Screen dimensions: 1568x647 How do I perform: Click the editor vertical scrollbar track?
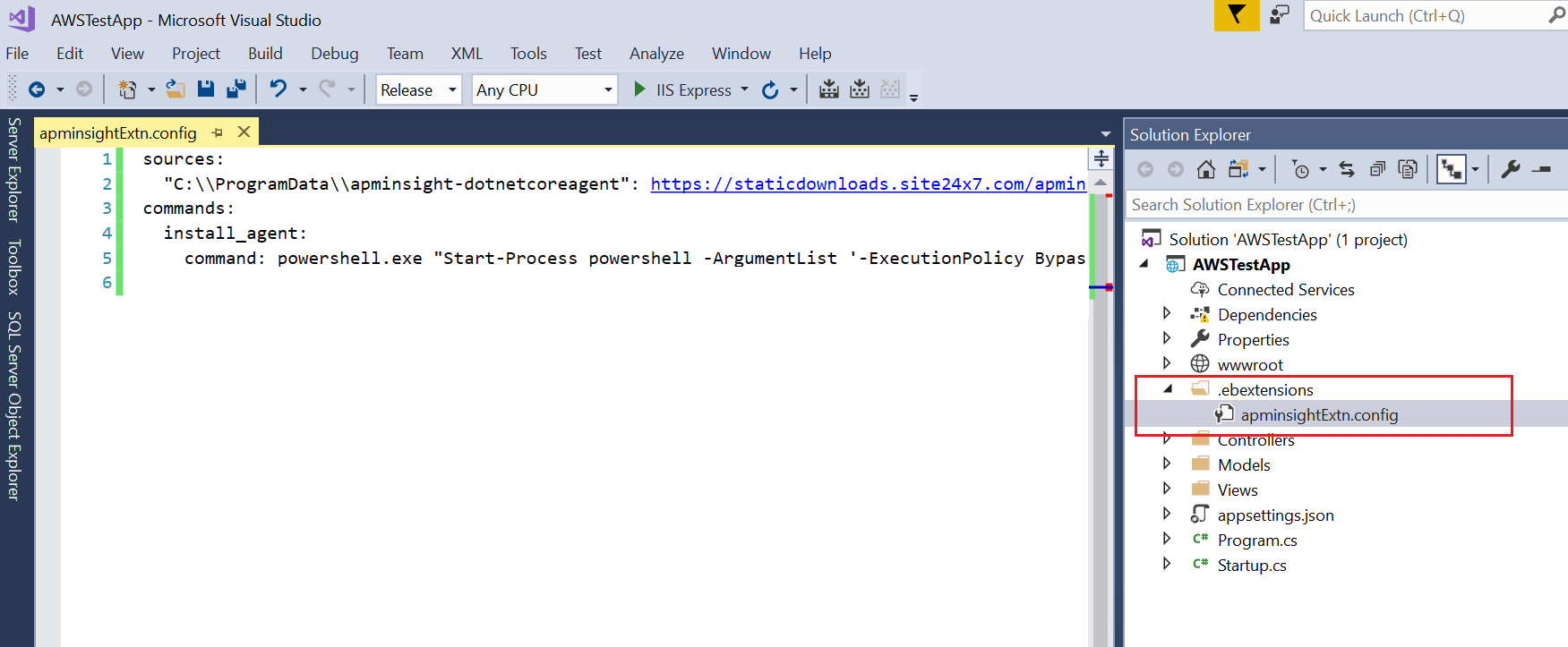tap(1101, 447)
